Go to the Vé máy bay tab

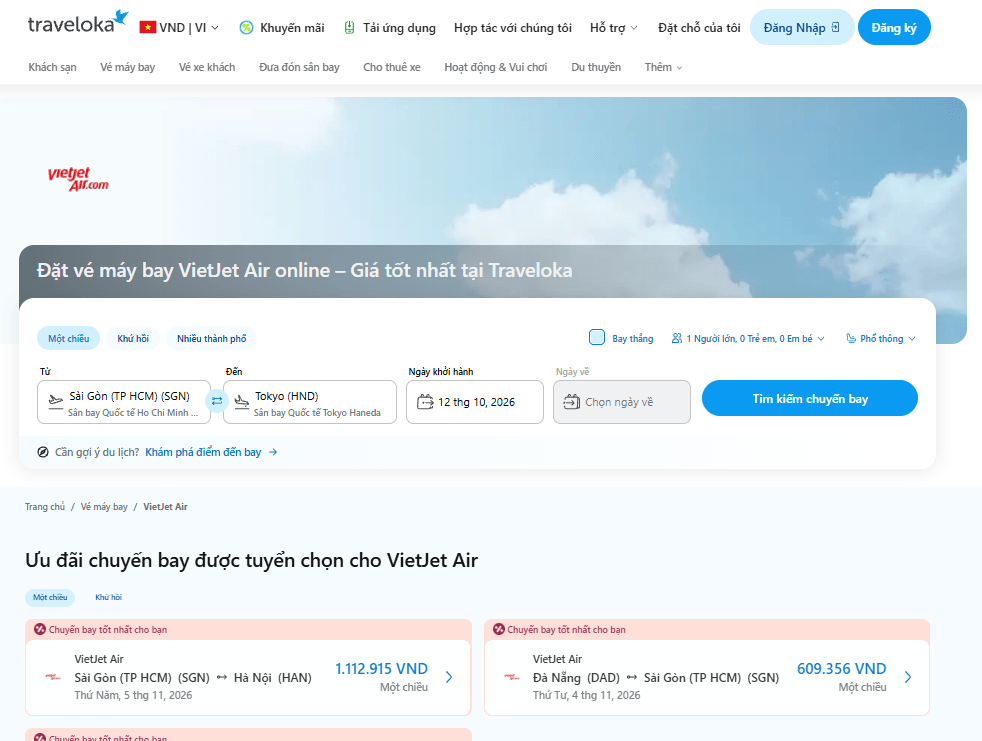pos(128,67)
